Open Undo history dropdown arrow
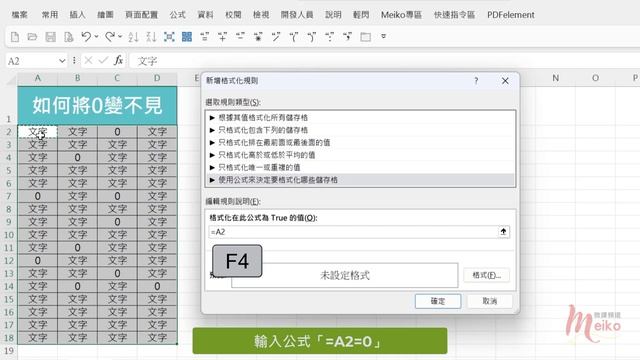640x360 pixels. 97,37
